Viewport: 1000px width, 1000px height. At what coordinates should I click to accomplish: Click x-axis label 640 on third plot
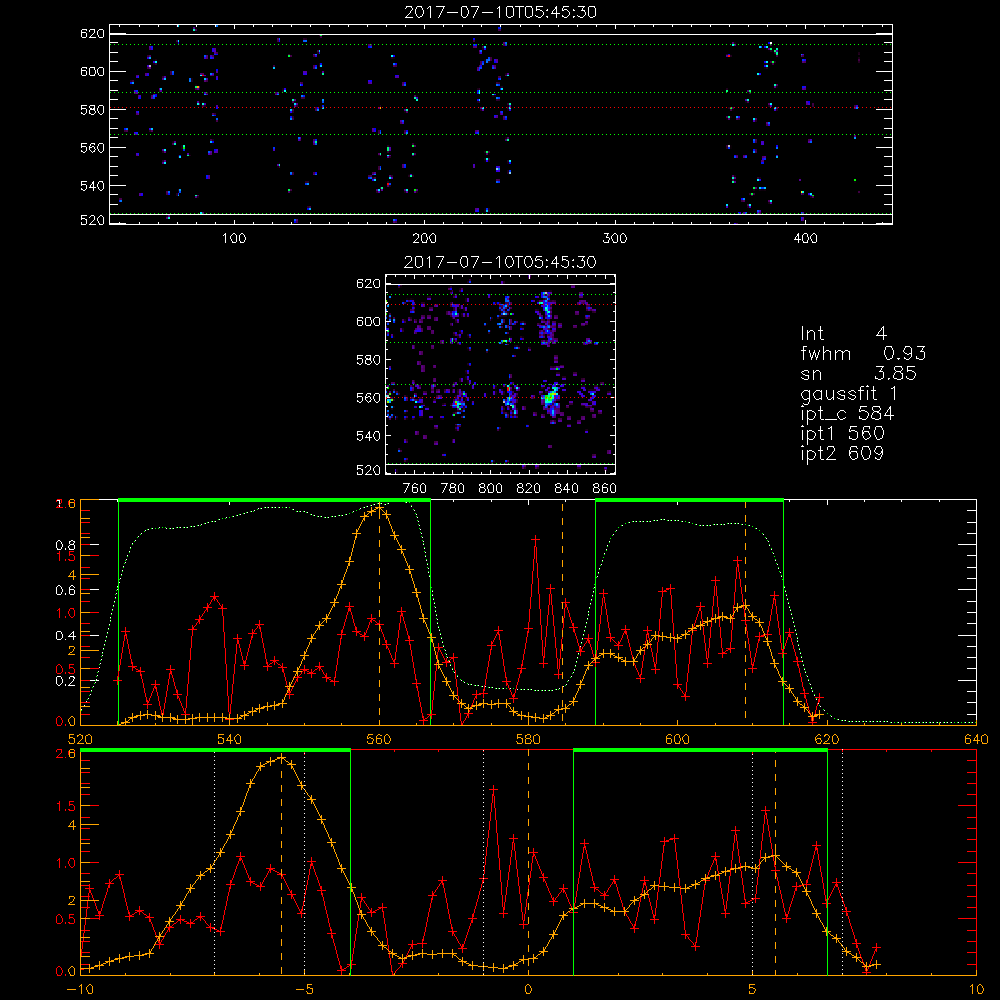[x=976, y=739]
